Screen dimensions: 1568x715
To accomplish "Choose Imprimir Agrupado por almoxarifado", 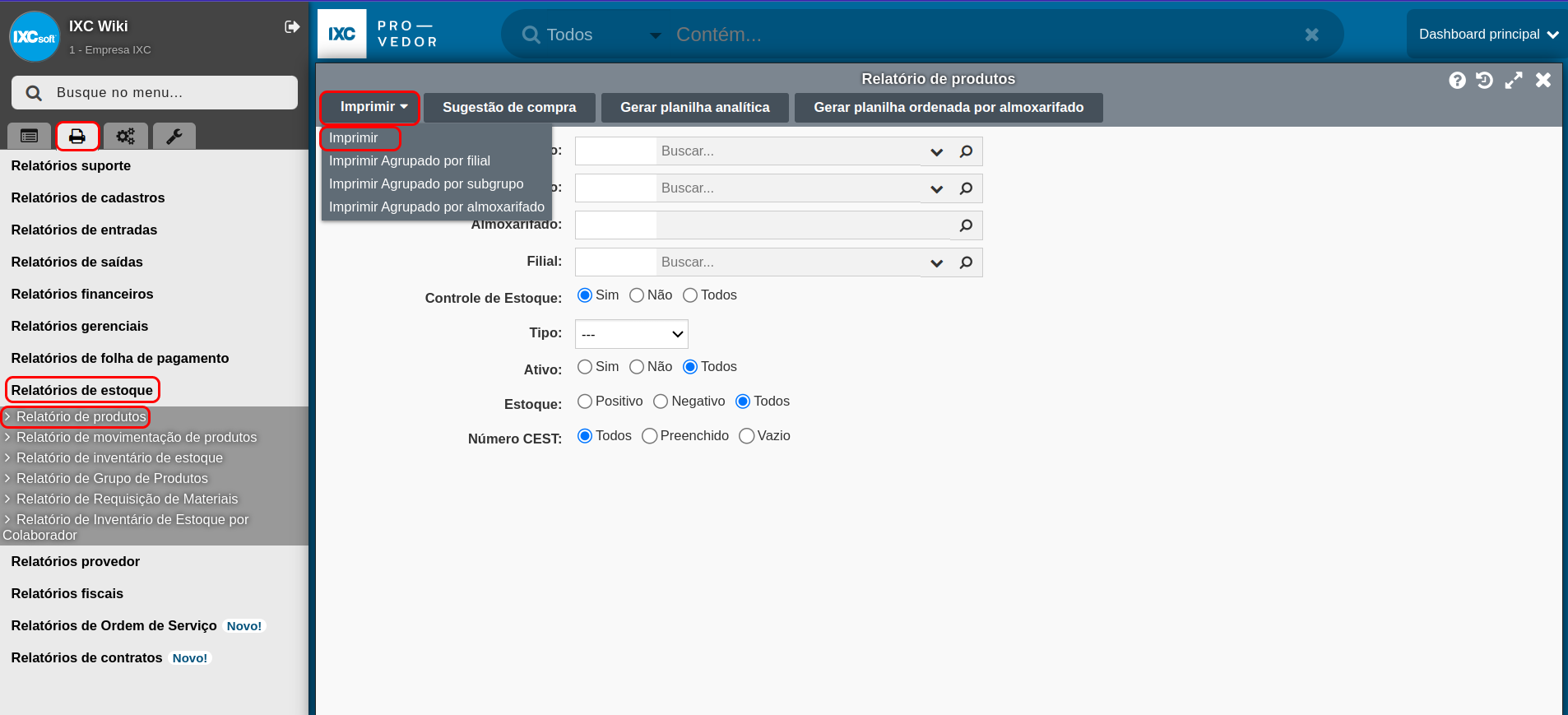I will click(x=437, y=207).
